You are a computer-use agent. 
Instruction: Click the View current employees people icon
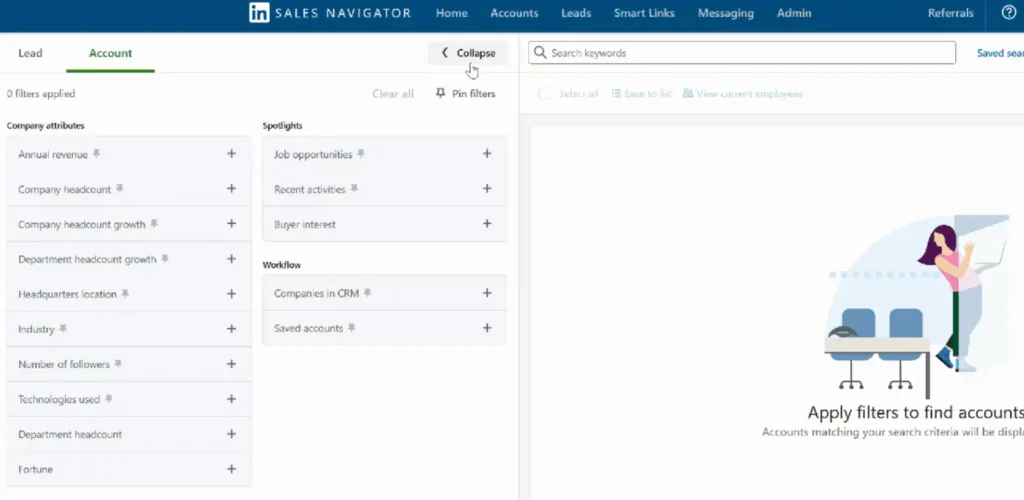pos(688,93)
